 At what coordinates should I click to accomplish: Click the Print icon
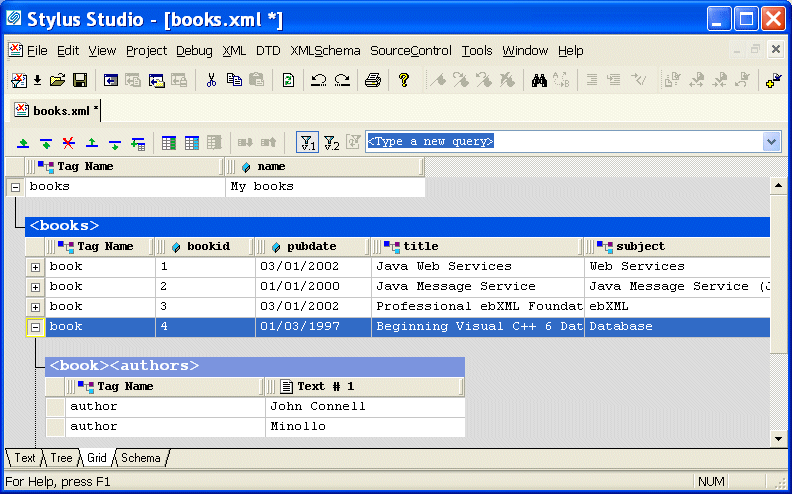click(x=372, y=81)
